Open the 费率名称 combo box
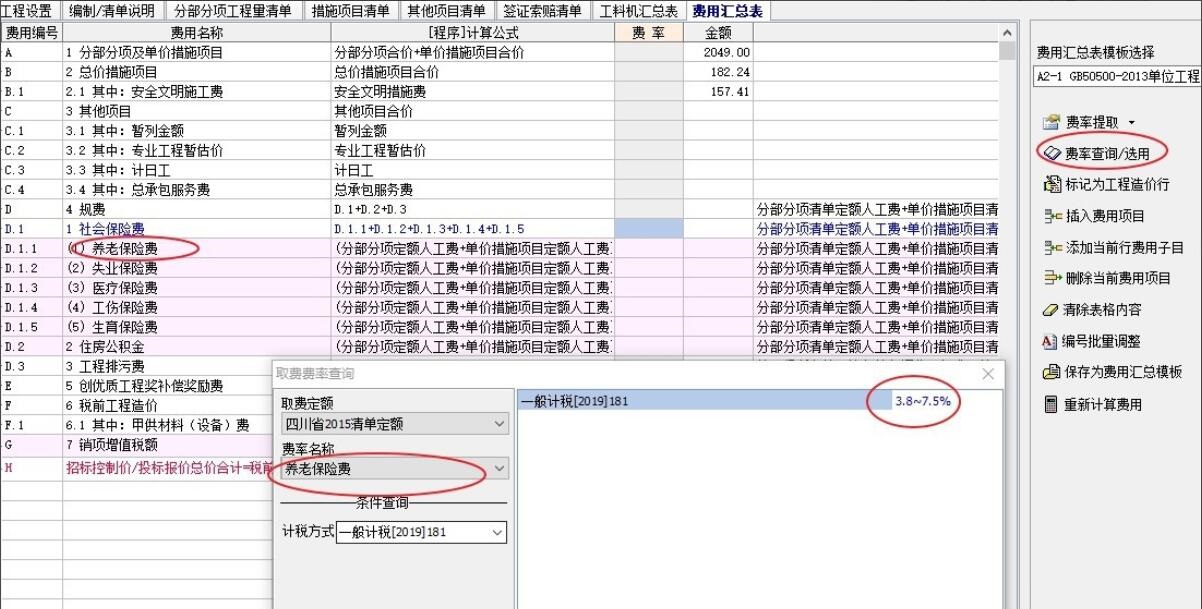The image size is (1202, 609). coord(395,468)
